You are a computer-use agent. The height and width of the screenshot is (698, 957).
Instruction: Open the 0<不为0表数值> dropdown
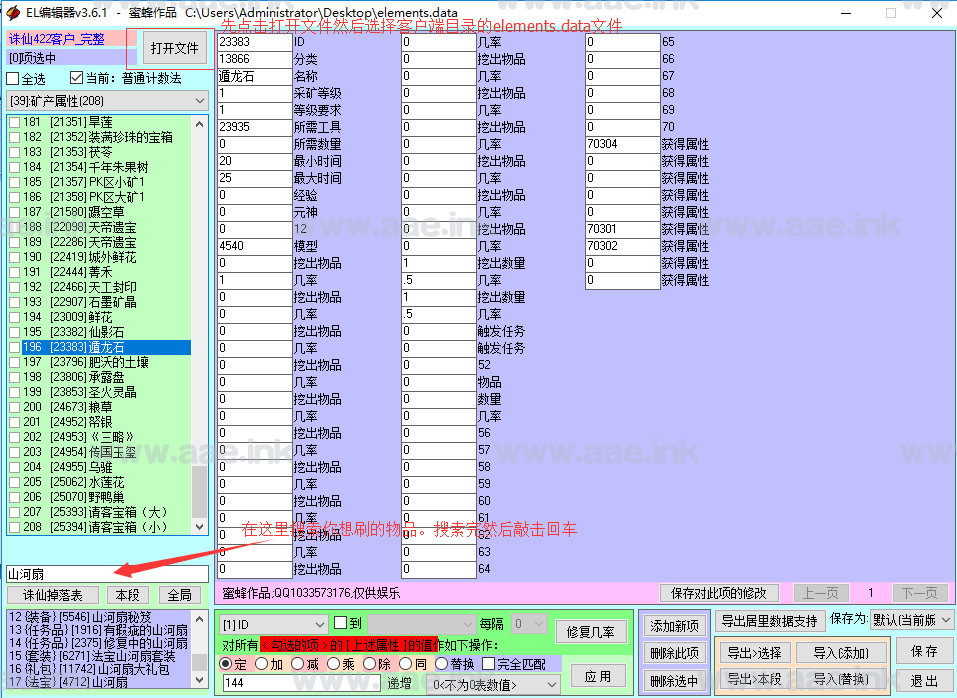[x=494, y=685]
